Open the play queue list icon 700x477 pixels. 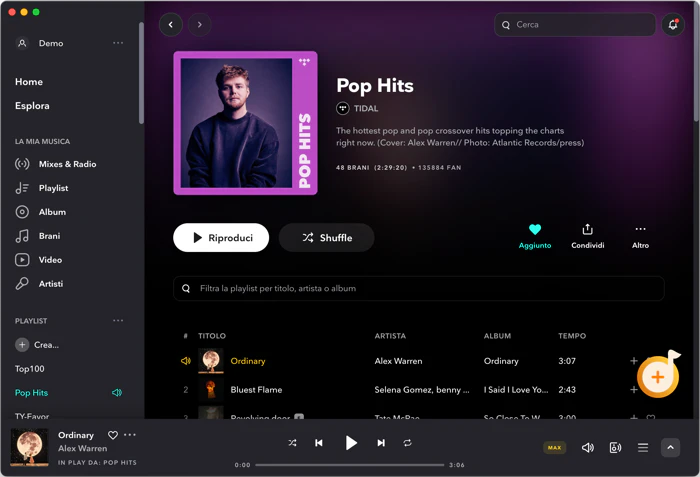tap(643, 448)
